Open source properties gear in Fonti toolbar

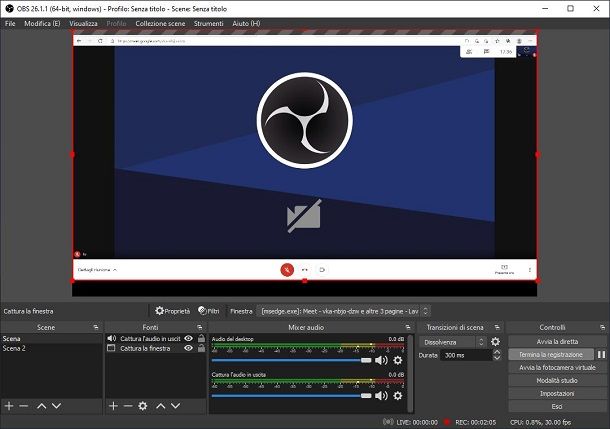pyautogui.click(x=143, y=406)
